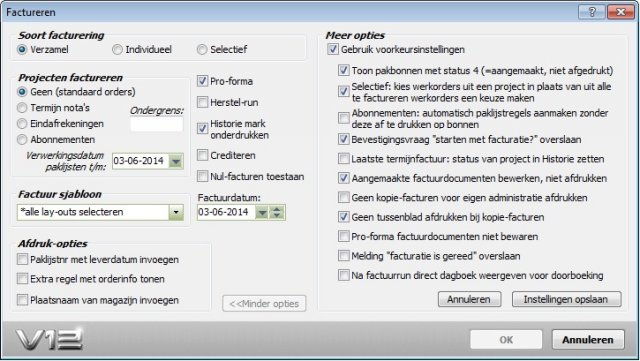Image resolution: width=640 pixels, height=361 pixels.
Task: Enable Crediteren checkbox
Action: pos(202,155)
